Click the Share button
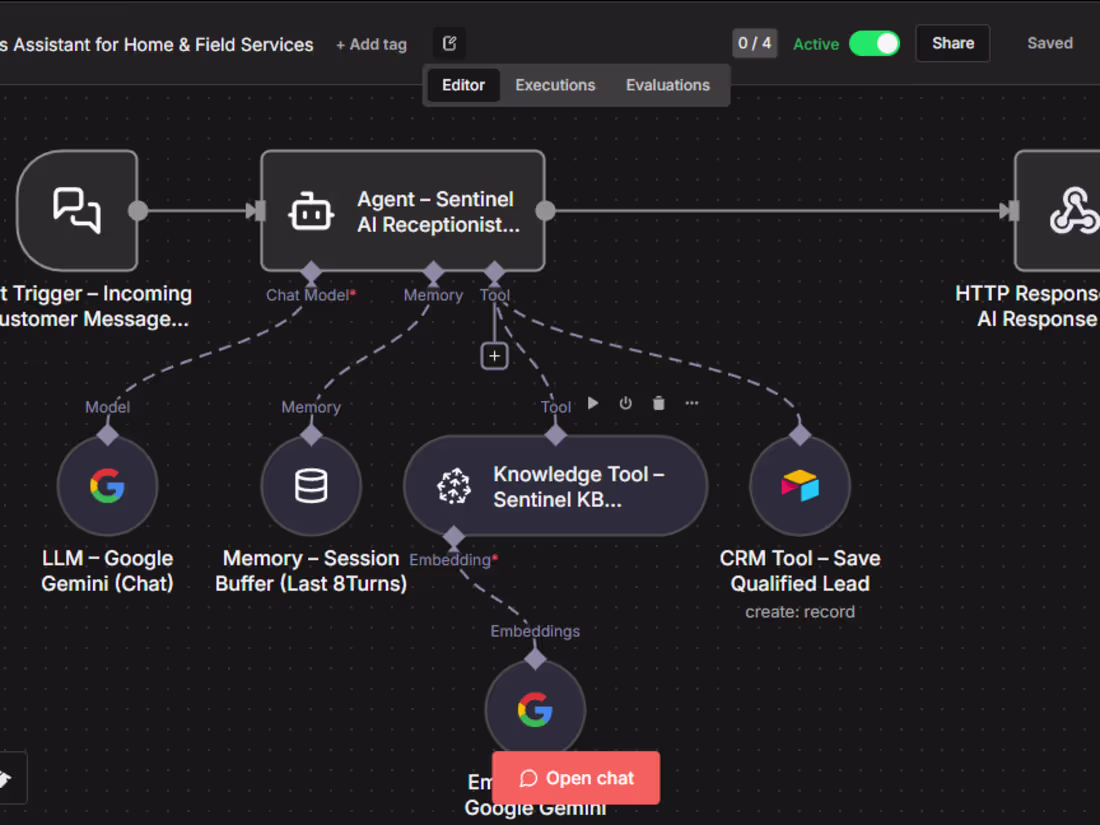The width and height of the screenshot is (1100, 825). [951, 43]
